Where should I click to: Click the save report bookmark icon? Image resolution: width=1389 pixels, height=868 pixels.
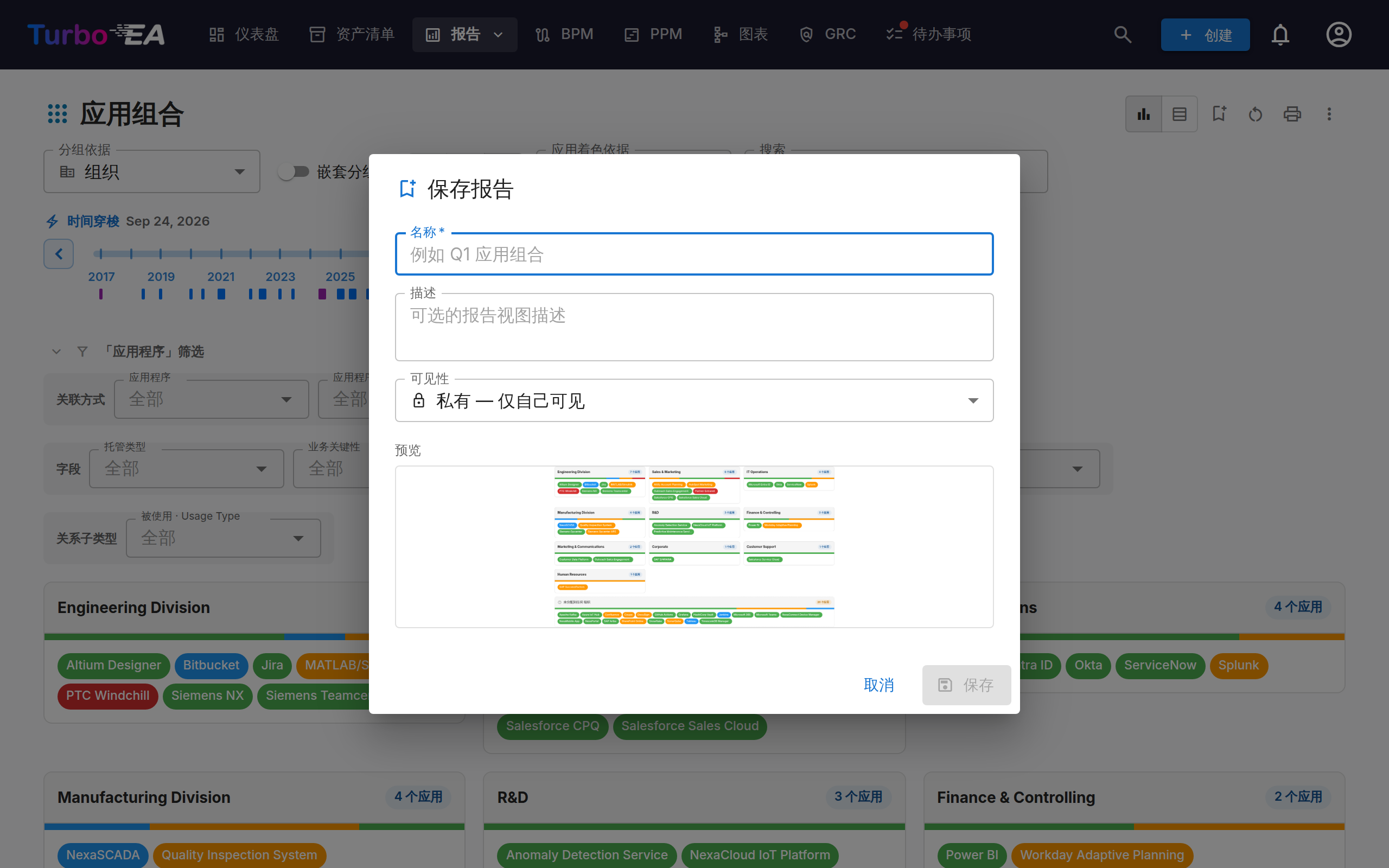tap(1219, 114)
